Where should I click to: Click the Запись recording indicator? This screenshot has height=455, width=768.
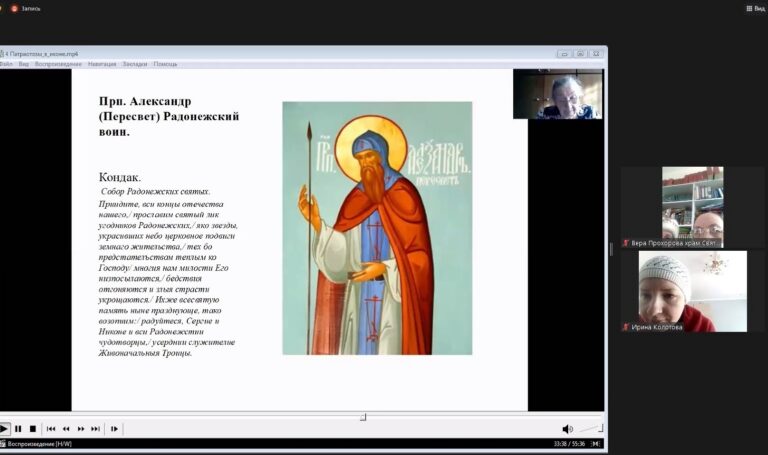pos(26,9)
